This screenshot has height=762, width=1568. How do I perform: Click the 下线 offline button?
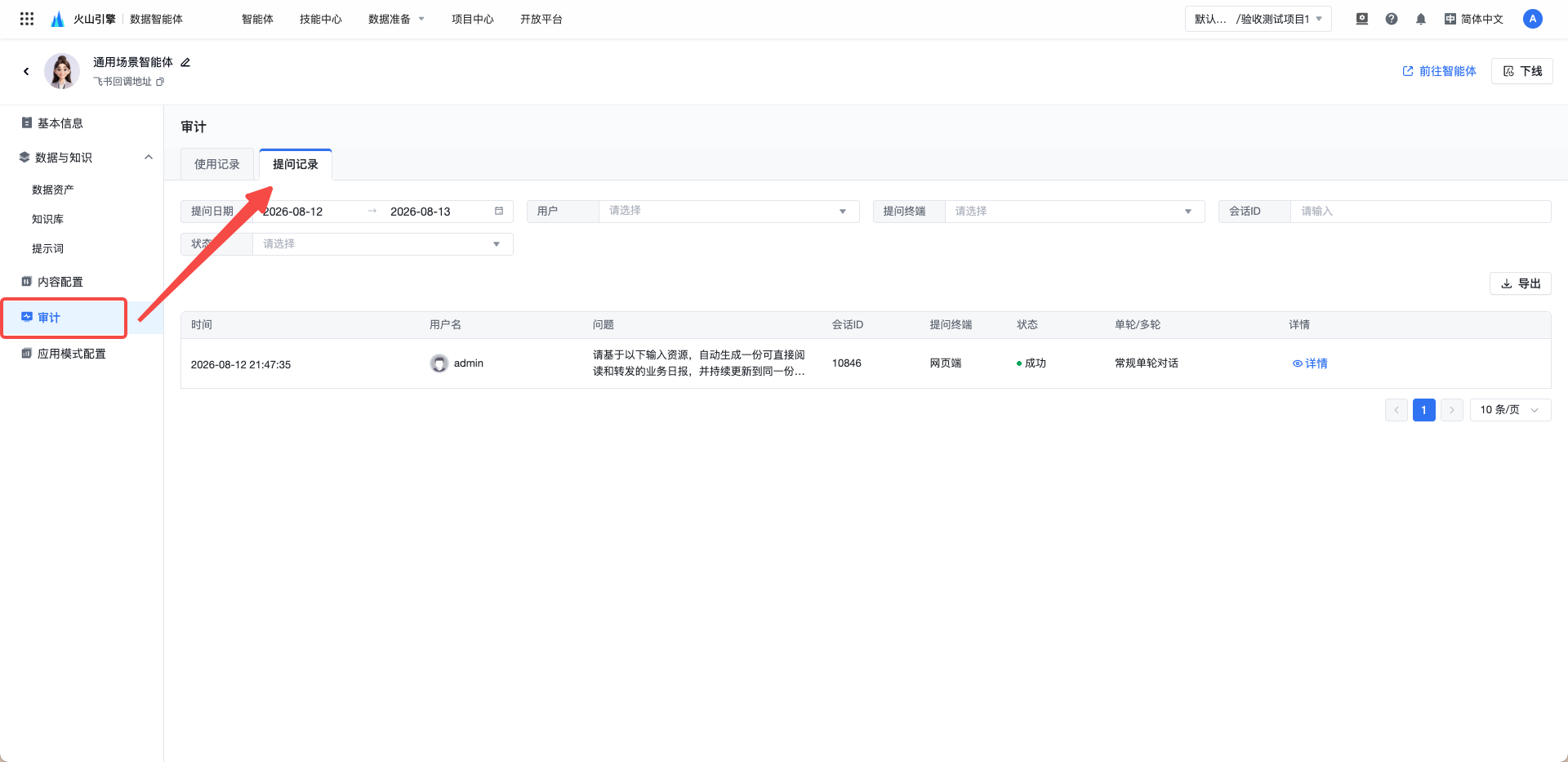click(1522, 71)
